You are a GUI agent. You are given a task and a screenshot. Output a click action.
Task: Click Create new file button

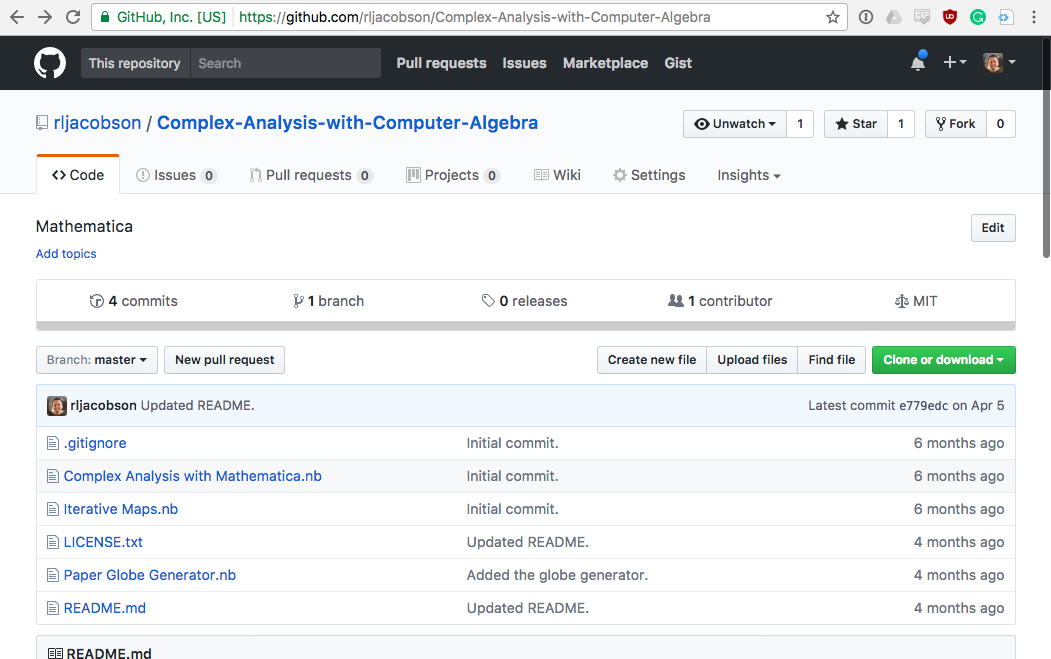pos(652,360)
